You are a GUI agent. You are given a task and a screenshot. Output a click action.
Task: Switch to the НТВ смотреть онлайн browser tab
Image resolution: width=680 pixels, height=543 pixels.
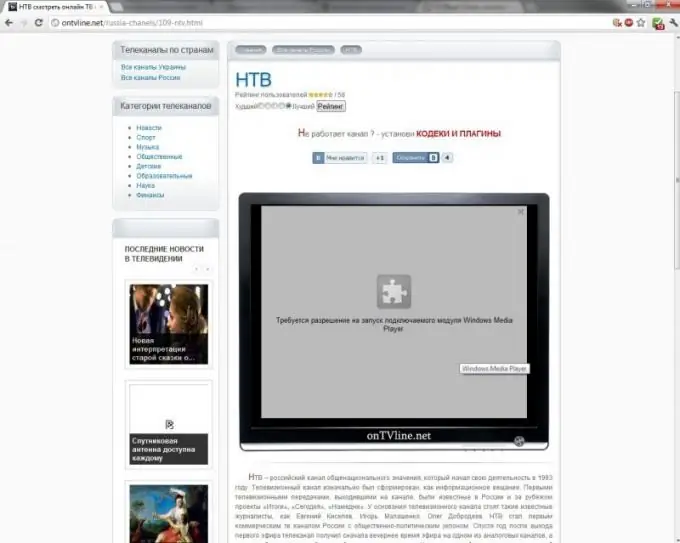56,7
